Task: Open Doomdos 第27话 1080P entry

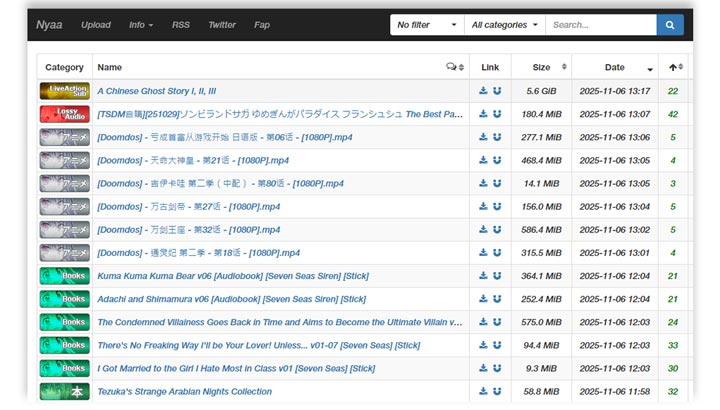Action: [188, 207]
